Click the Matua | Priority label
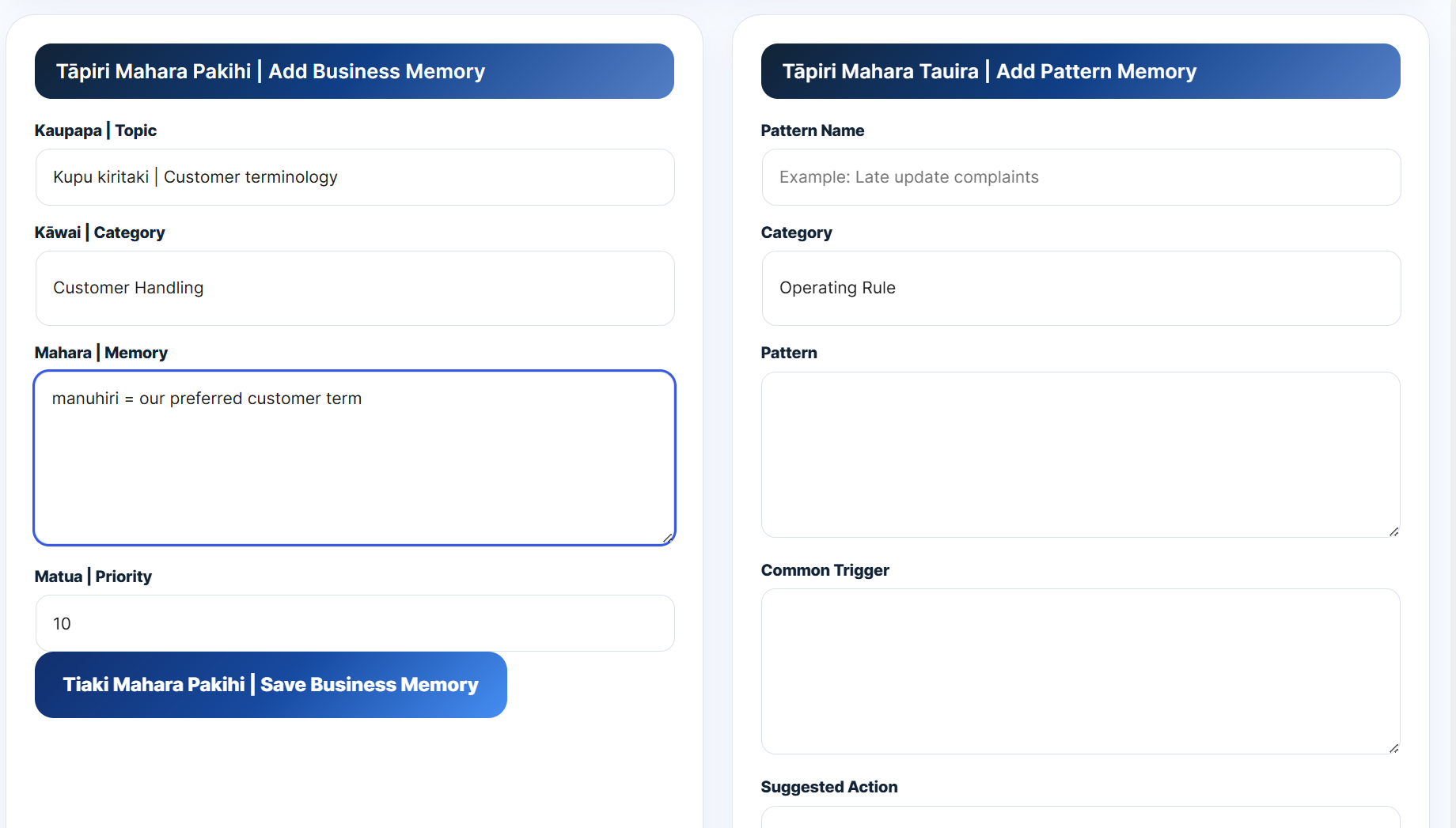Screen dimensions: 1456x828 click(93, 577)
